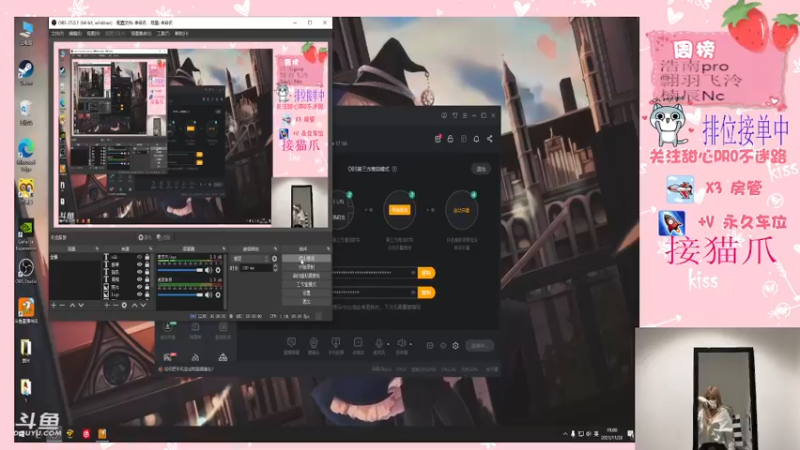Click the mixer dock vertical scrollbar
The height and width of the screenshot is (450, 800).
point(225,282)
